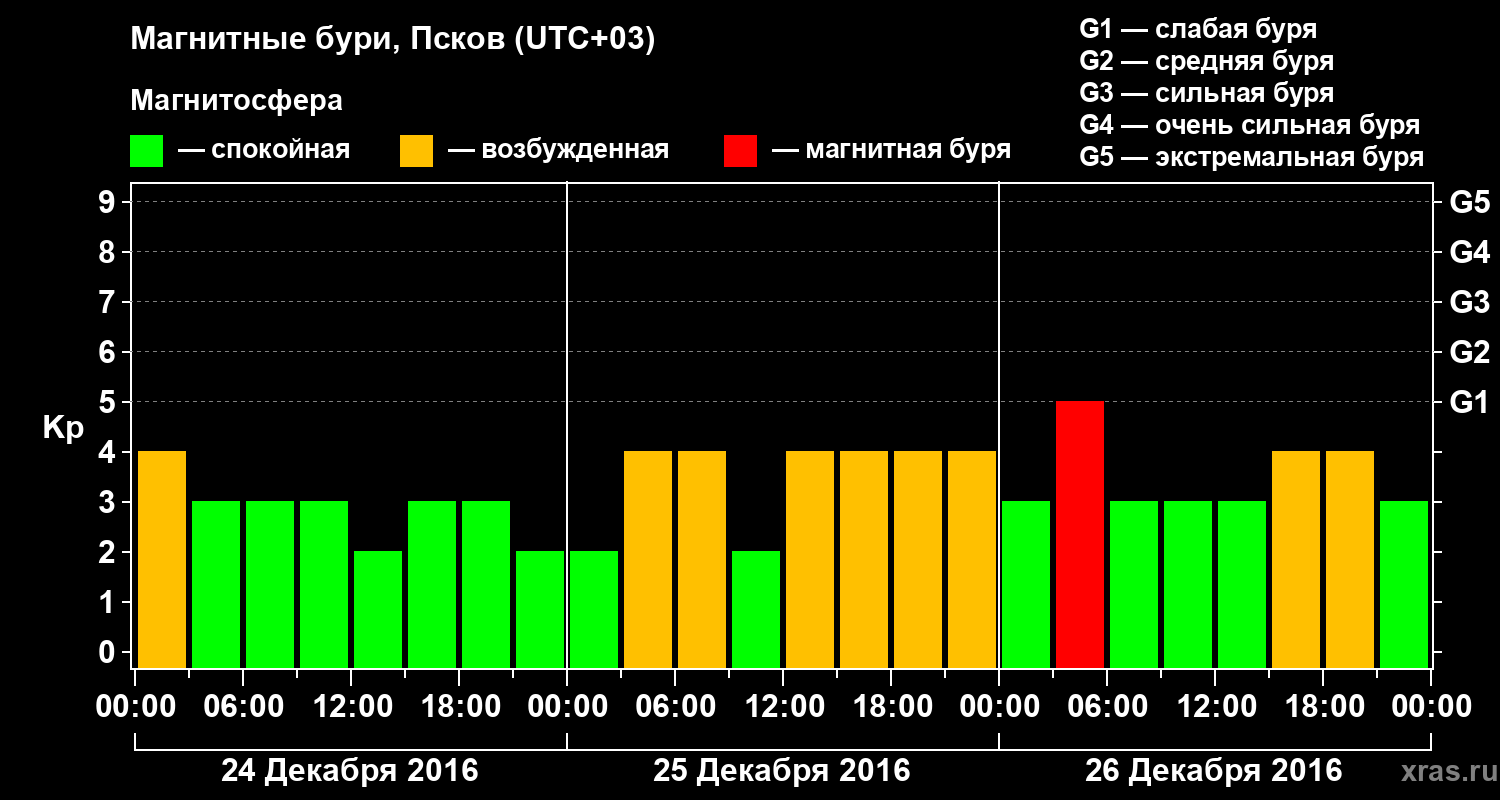The width and height of the screenshot is (1500, 800).
Task: Click 'G5 — экстремальная буря' description
Action: point(1252,157)
